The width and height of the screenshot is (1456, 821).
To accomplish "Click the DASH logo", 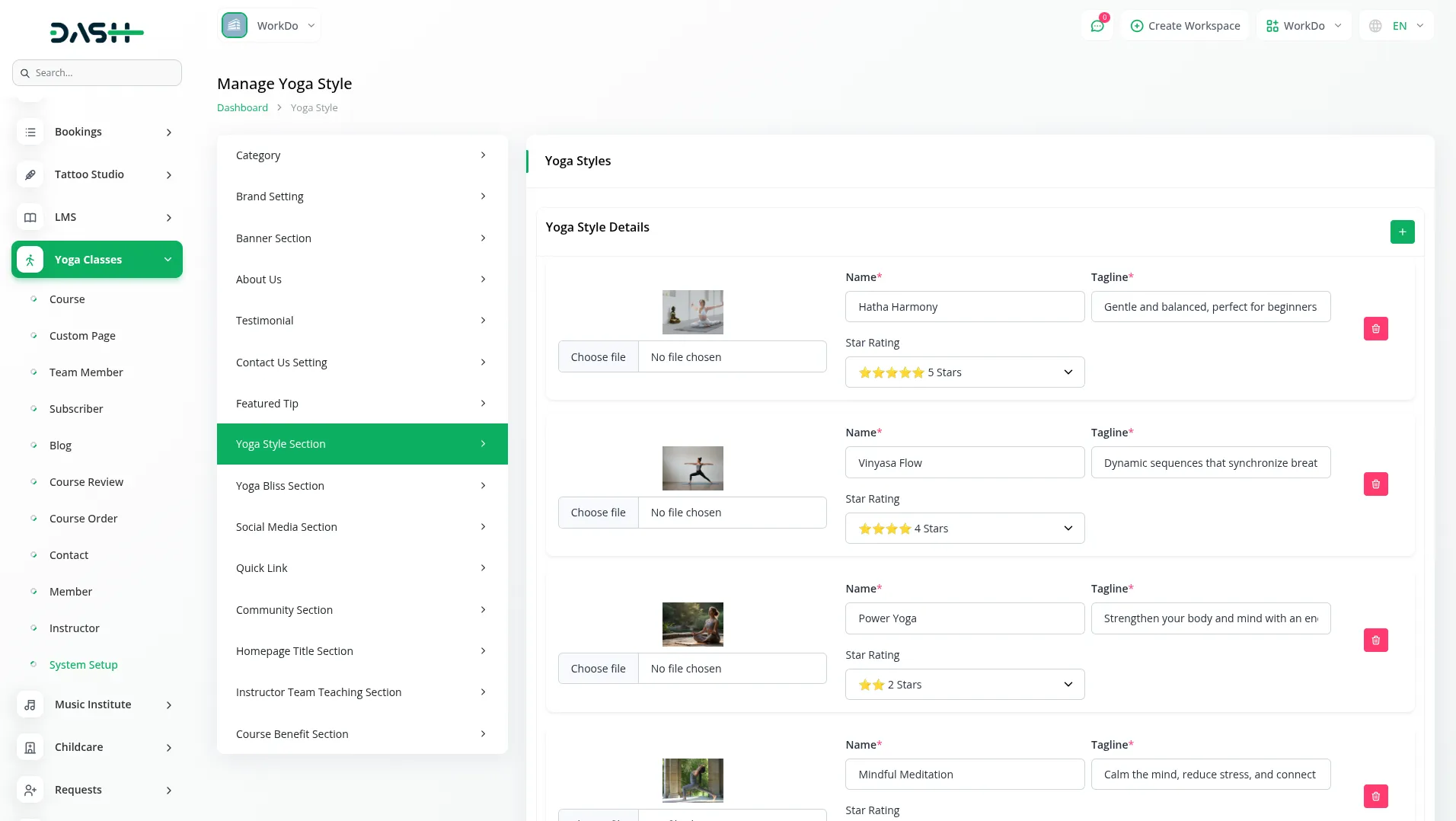I will (97, 32).
